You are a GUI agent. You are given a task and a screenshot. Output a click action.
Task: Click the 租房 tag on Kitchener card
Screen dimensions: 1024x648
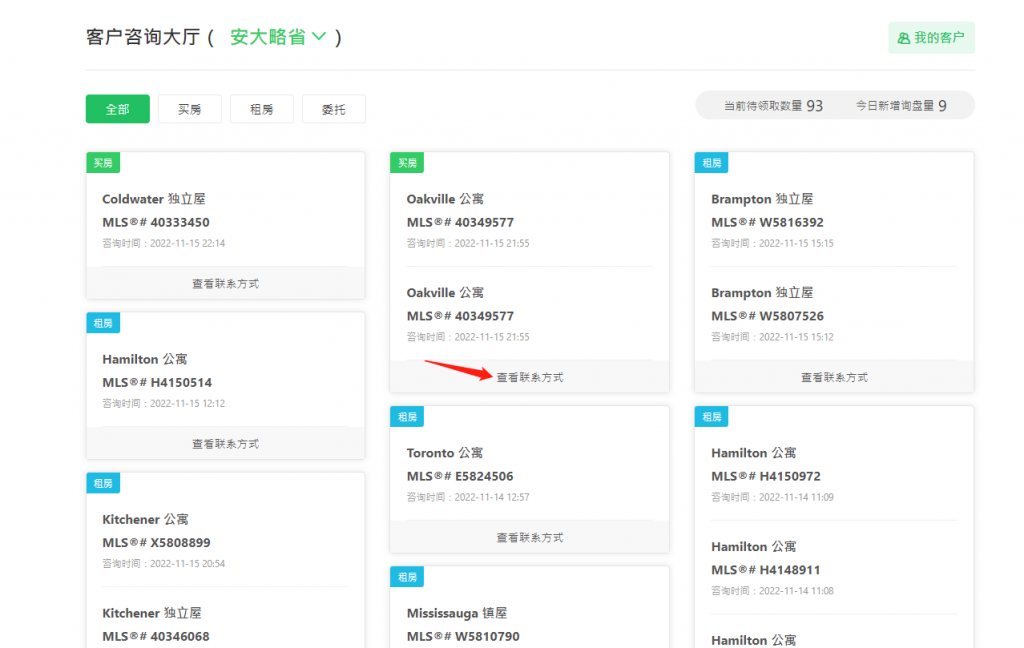pos(103,483)
